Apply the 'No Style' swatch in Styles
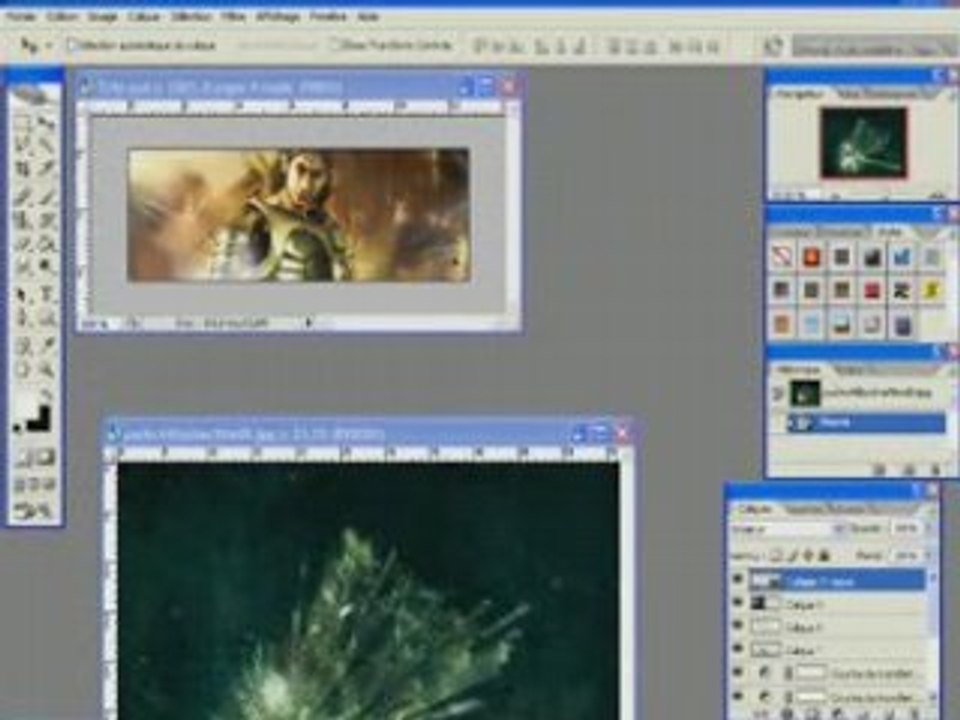 tap(781, 257)
